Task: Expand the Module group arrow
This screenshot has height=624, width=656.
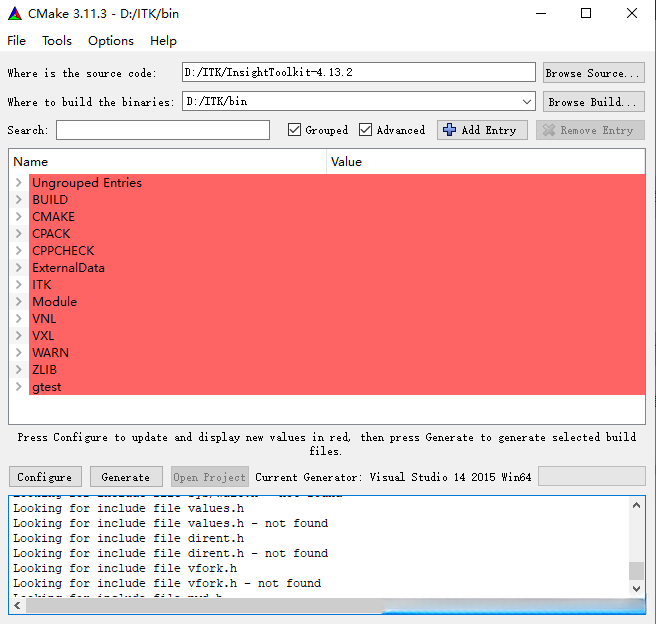Action: click(x=18, y=302)
